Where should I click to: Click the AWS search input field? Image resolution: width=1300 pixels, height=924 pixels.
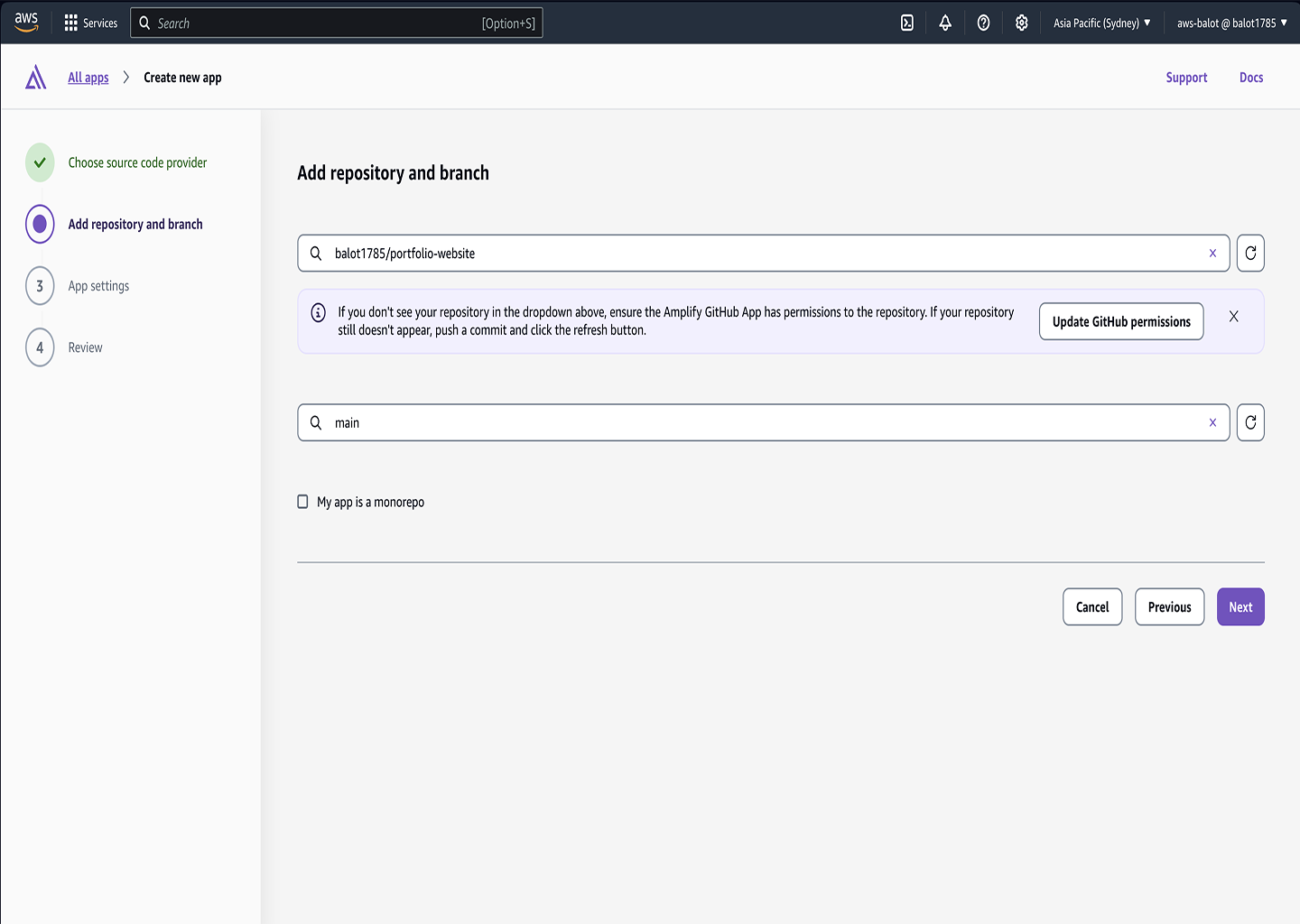[x=316, y=23]
